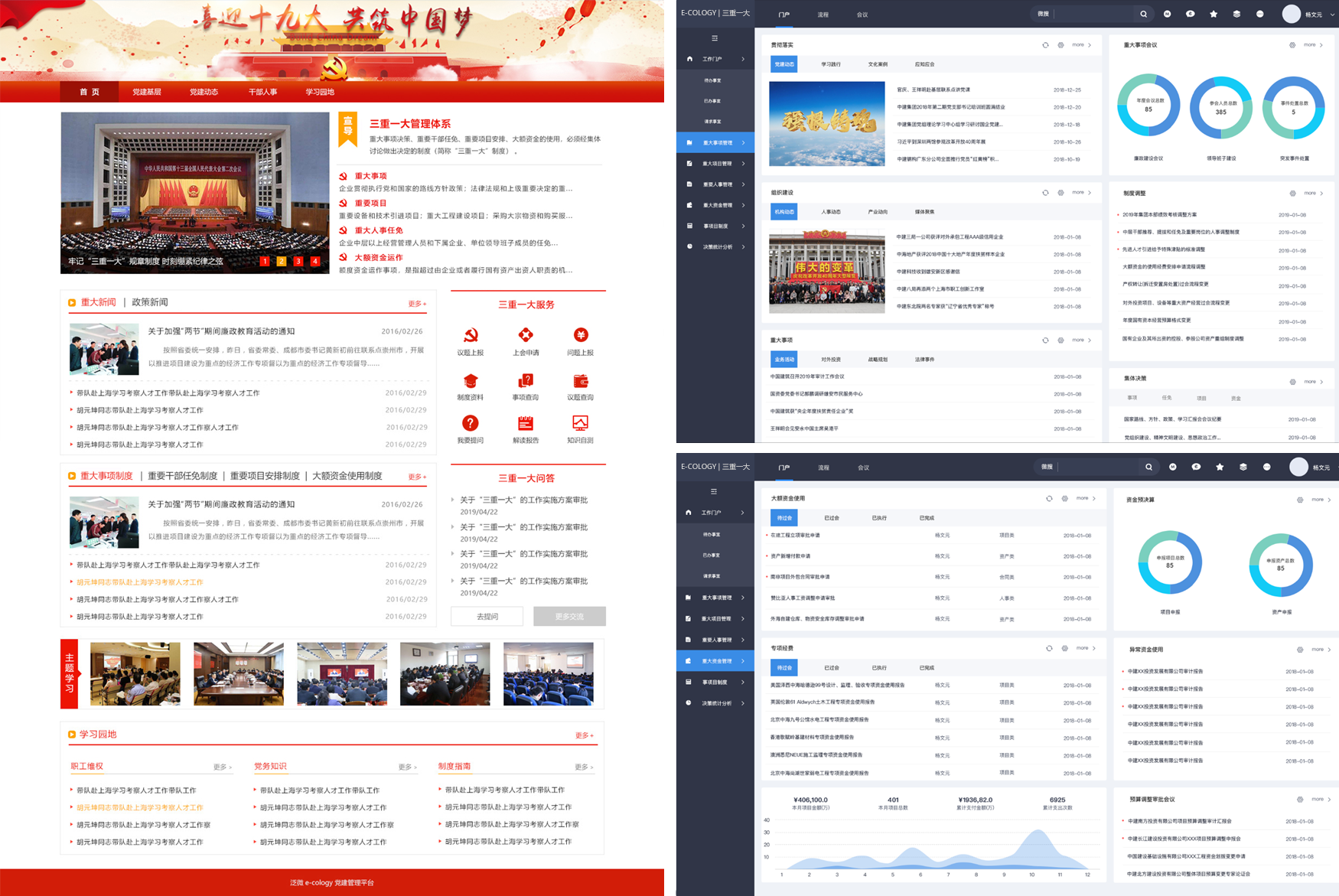Click the layers icon in upper dashboard header
This screenshot has width=1339, height=896.
pyautogui.click(x=1236, y=14)
